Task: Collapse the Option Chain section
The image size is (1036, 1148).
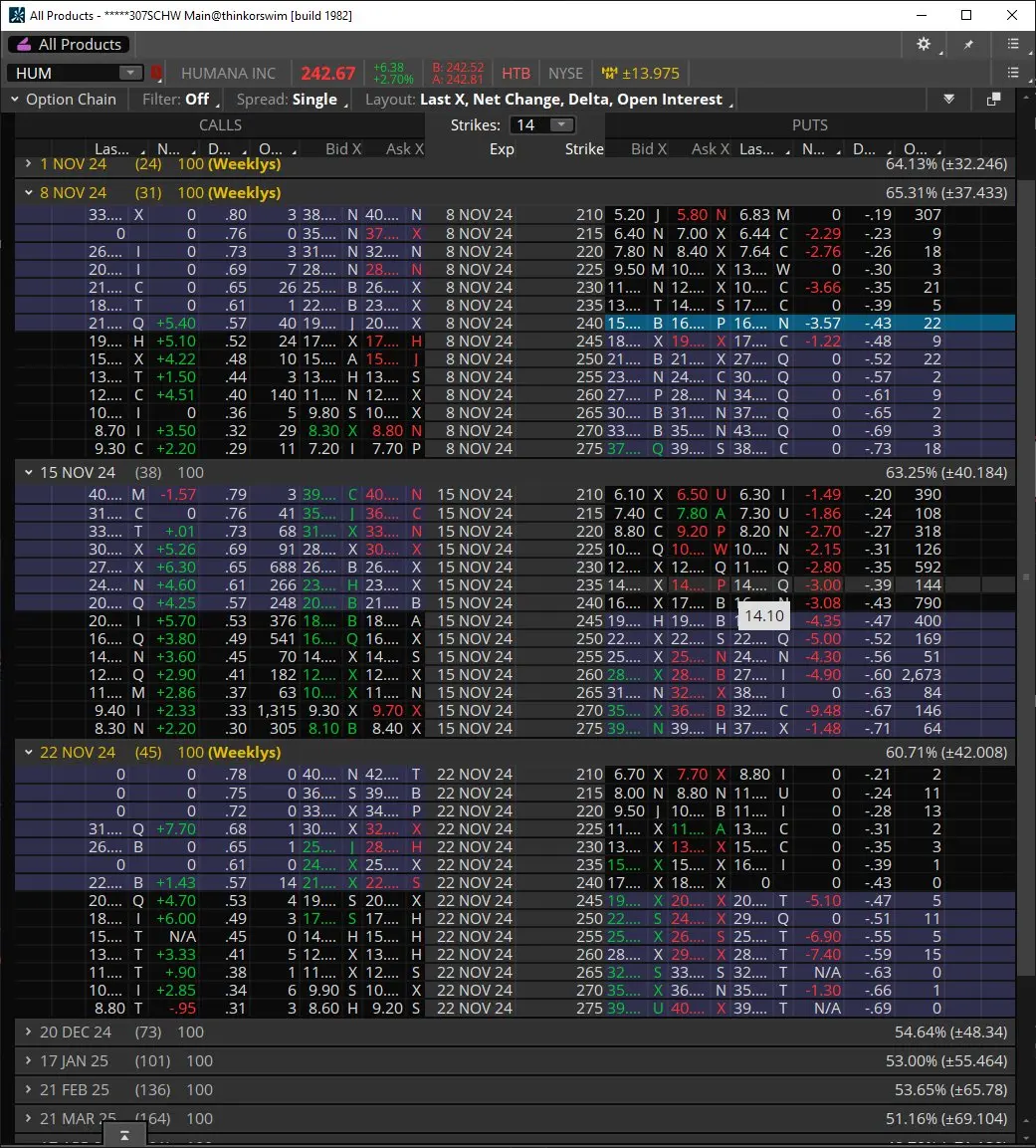Action: tap(15, 99)
